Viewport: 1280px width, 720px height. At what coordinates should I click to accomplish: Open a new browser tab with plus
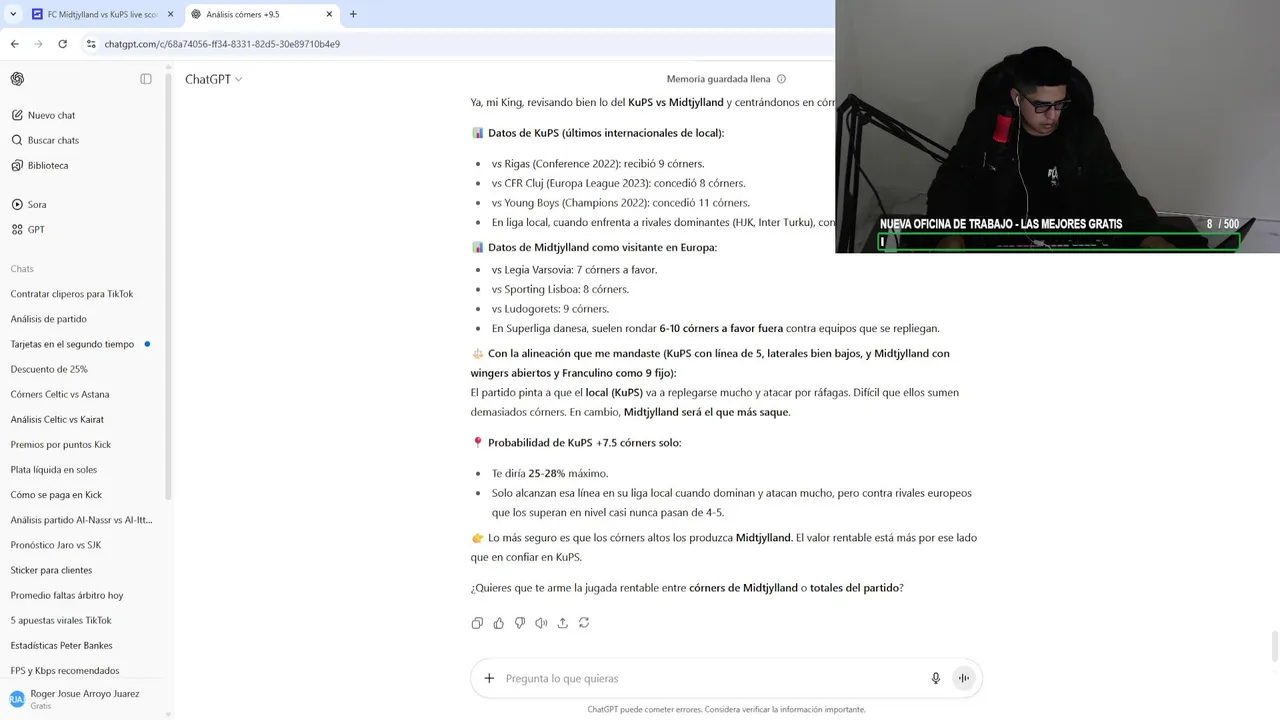click(353, 14)
